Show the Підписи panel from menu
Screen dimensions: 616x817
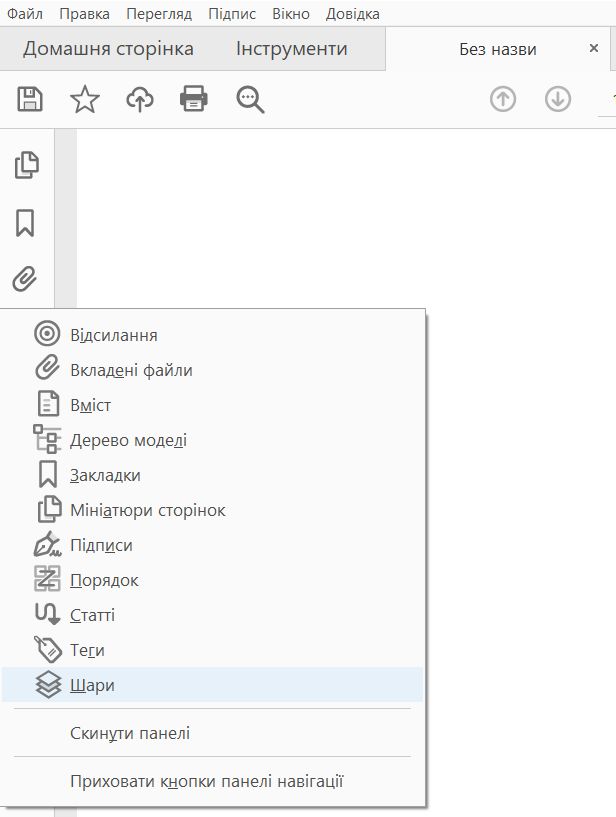click(x=101, y=545)
